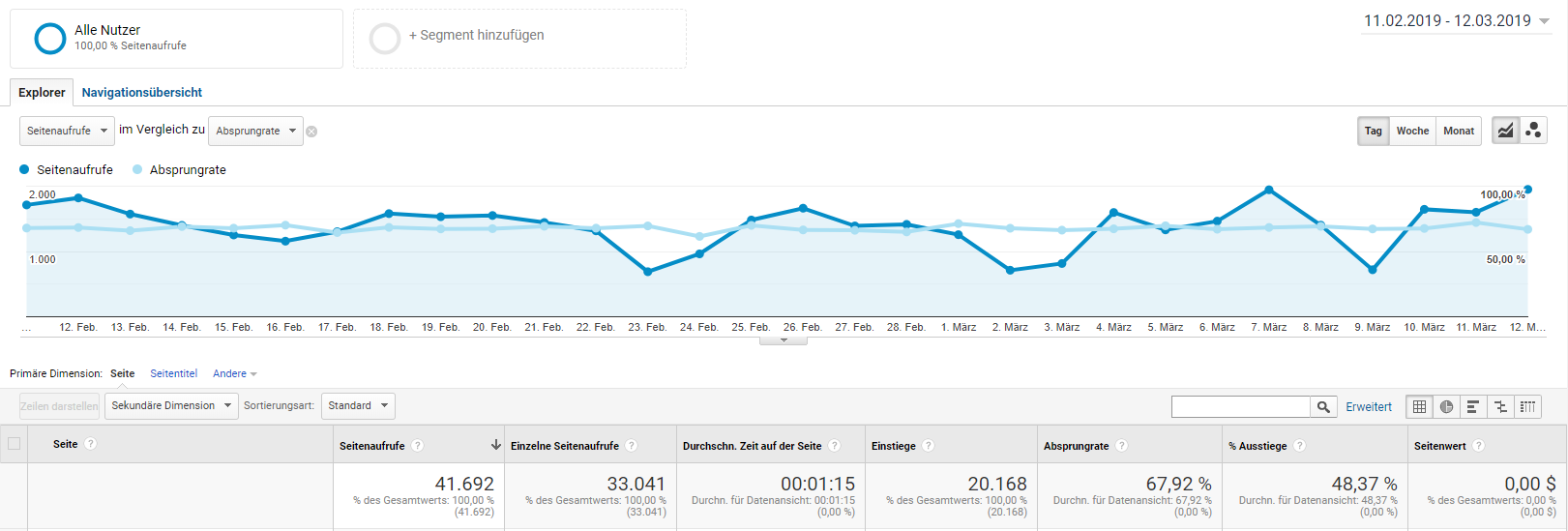Select the motion chart icon

[x=1533, y=131]
